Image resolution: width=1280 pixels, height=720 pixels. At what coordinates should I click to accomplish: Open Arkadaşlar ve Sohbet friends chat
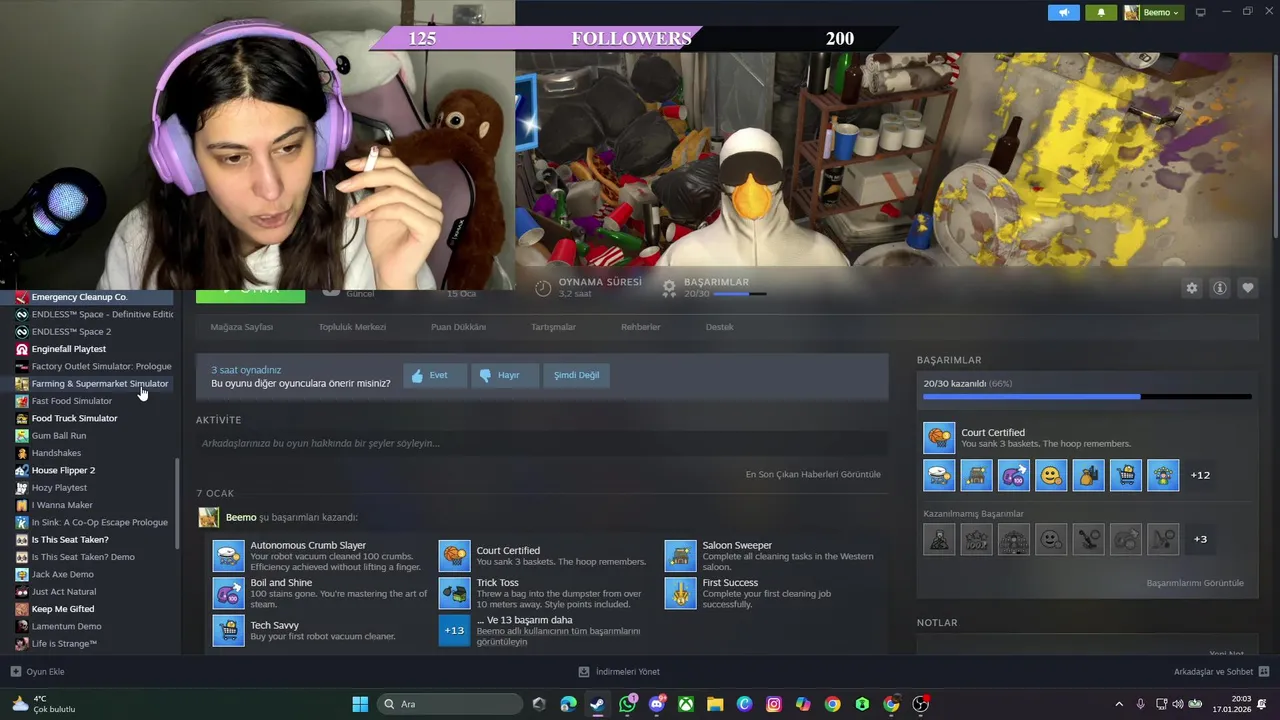point(1221,672)
